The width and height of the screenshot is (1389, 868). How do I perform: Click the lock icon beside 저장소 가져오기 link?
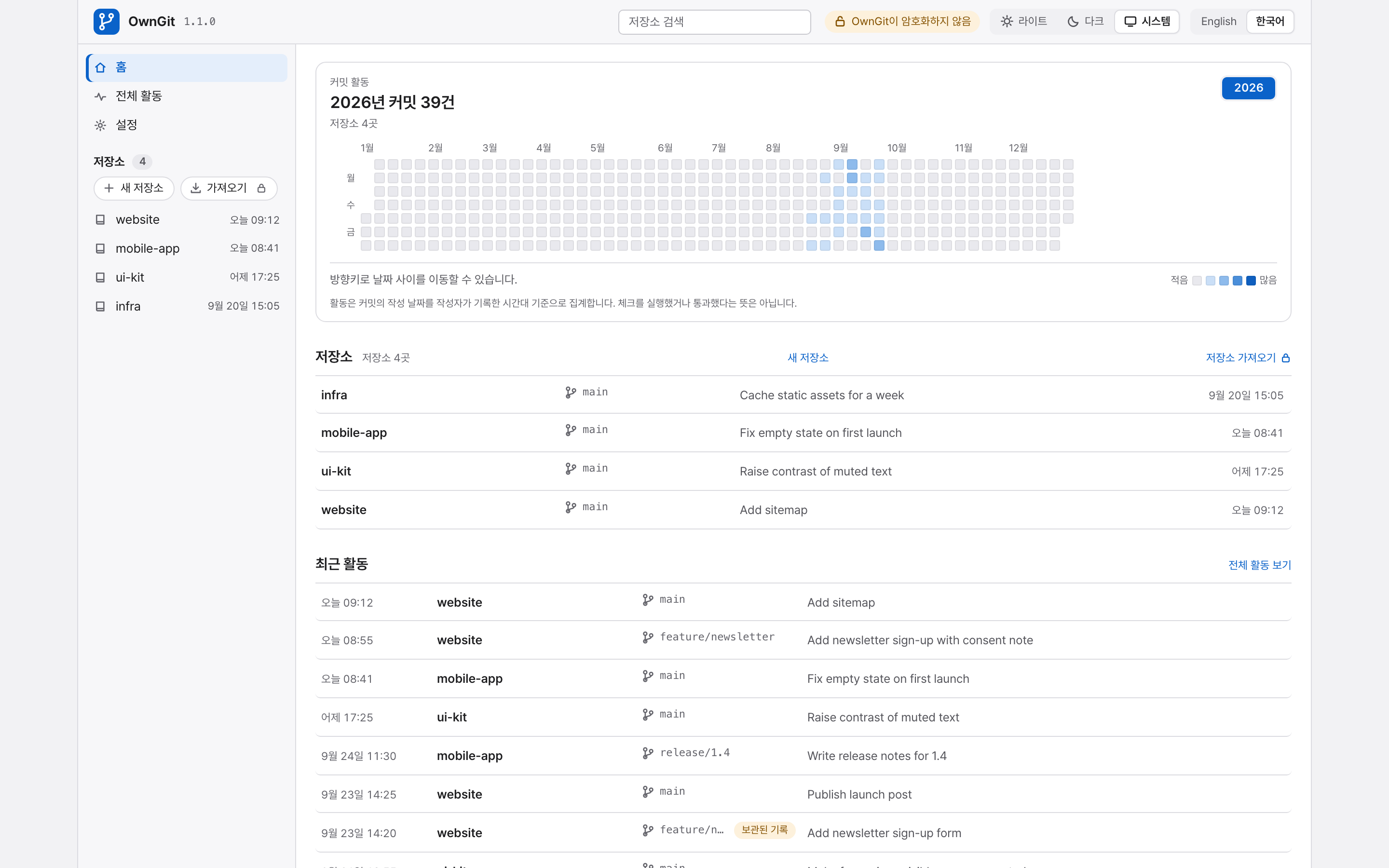pos(1286,358)
